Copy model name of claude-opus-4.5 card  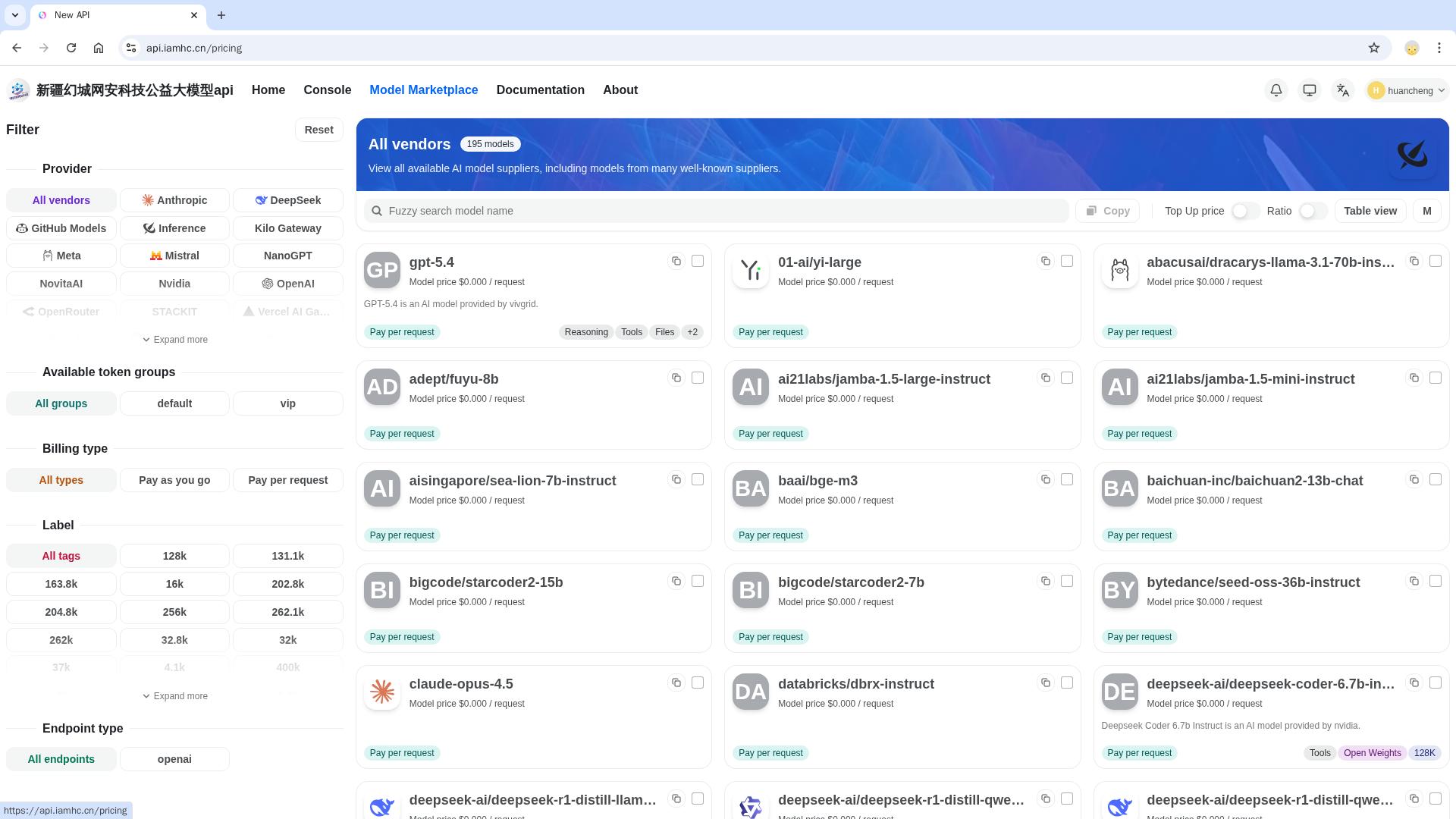point(676,682)
